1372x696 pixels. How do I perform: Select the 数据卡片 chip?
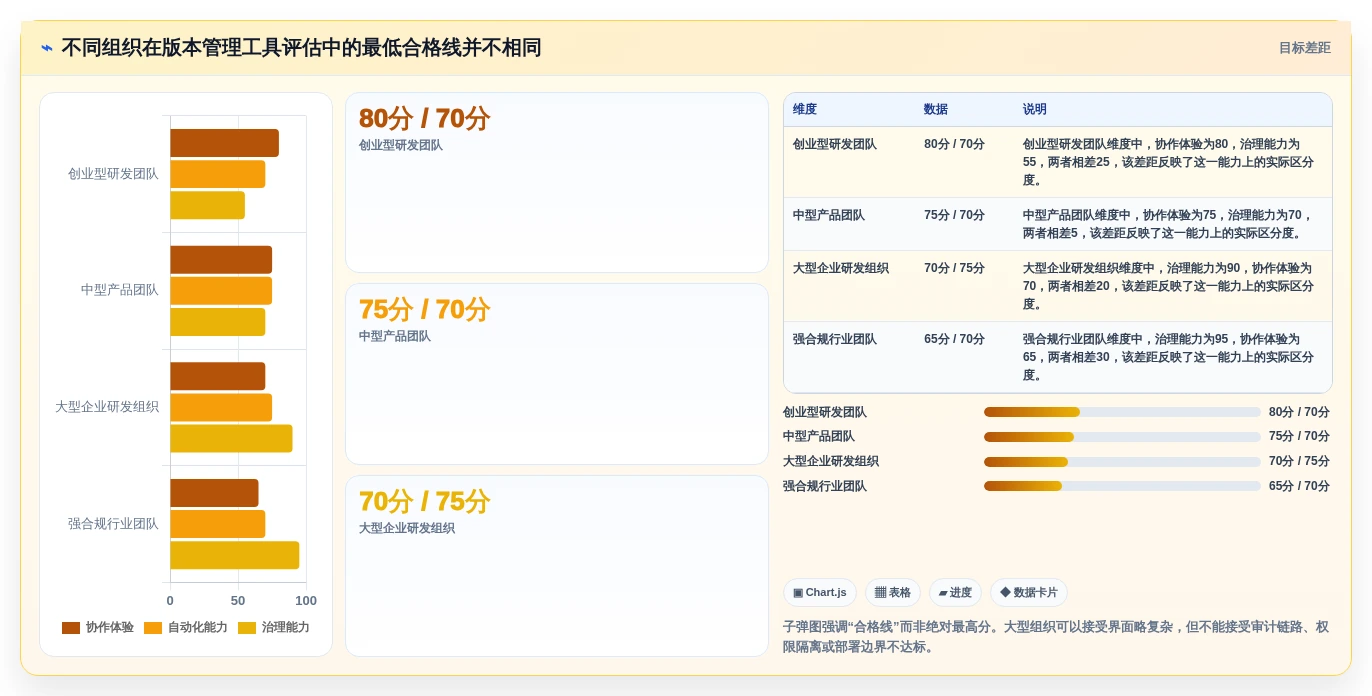pyautogui.click(x=1029, y=593)
